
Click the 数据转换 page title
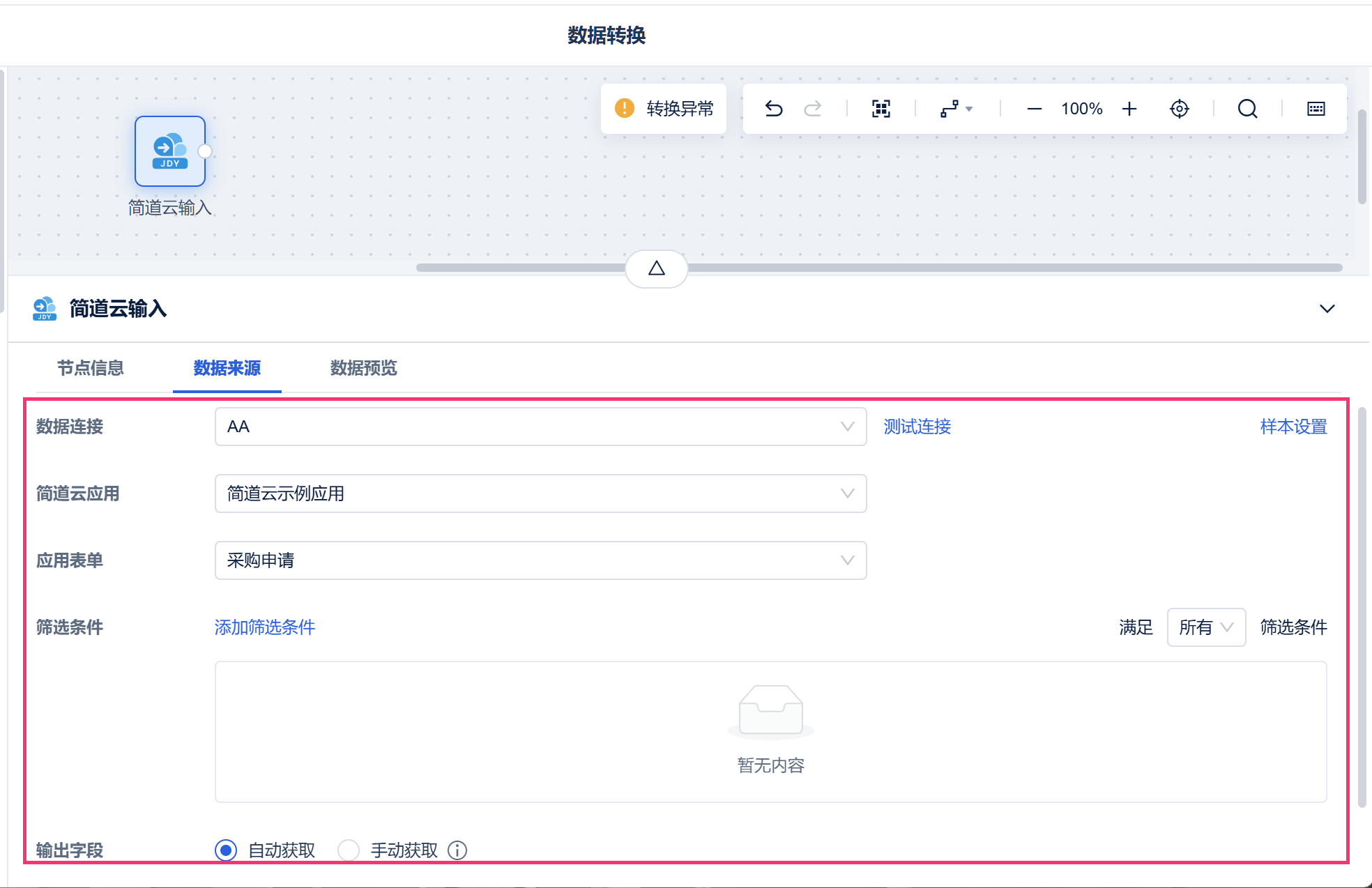coord(607,35)
